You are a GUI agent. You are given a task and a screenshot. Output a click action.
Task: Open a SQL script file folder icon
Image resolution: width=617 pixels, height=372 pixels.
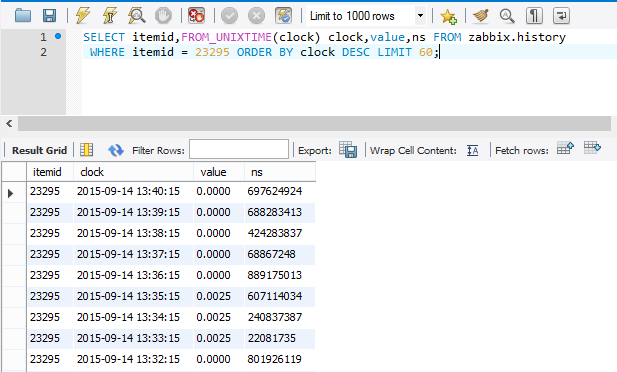point(23,16)
